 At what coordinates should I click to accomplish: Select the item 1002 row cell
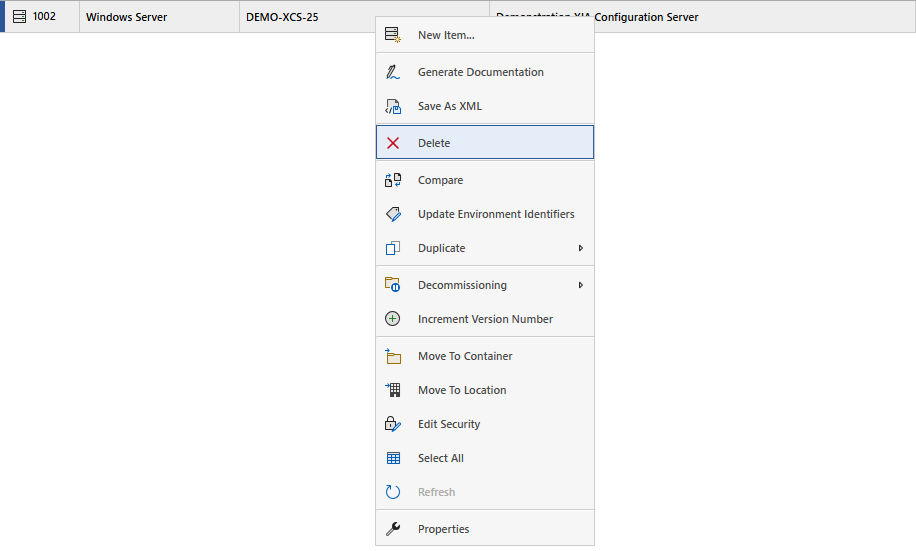click(45, 17)
